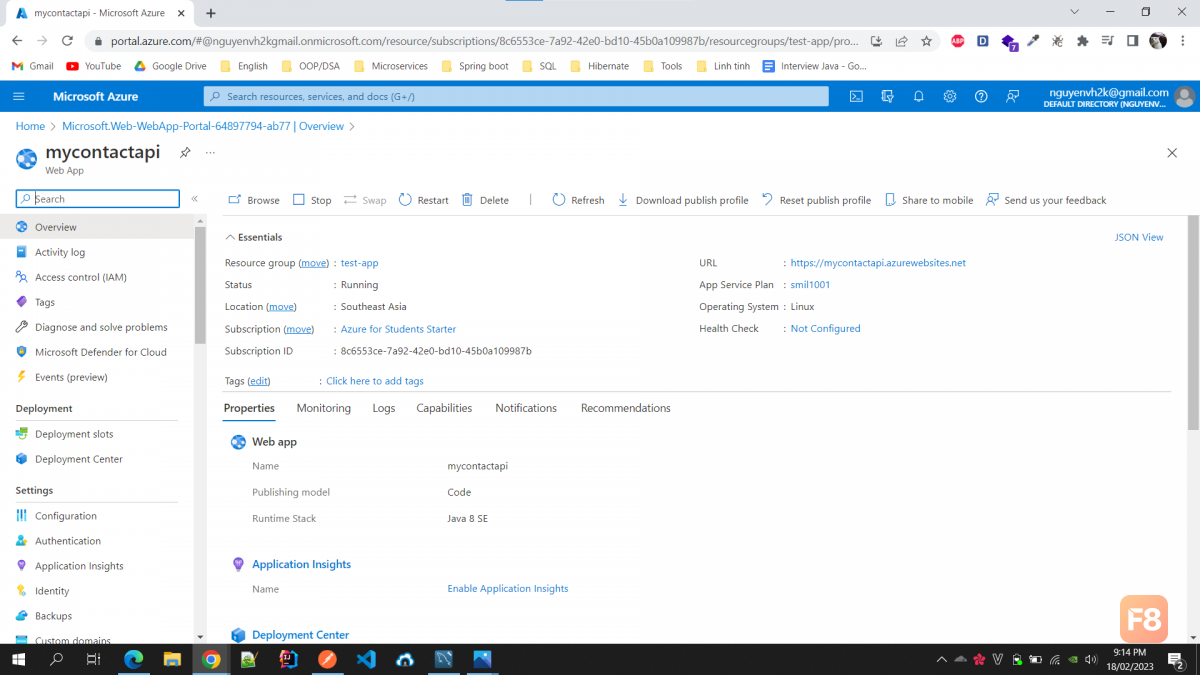Open the notifications bell

coord(918,96)
